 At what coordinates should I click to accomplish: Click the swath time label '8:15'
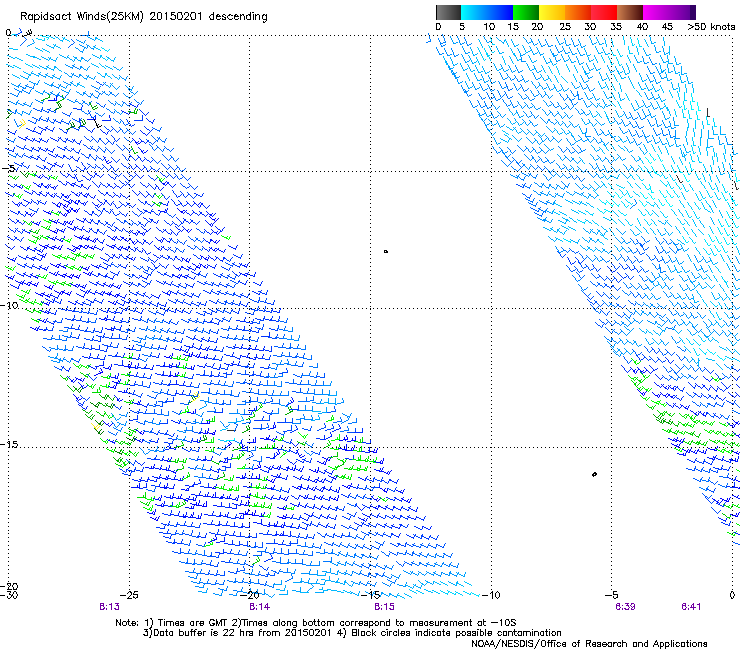point(384,607)
